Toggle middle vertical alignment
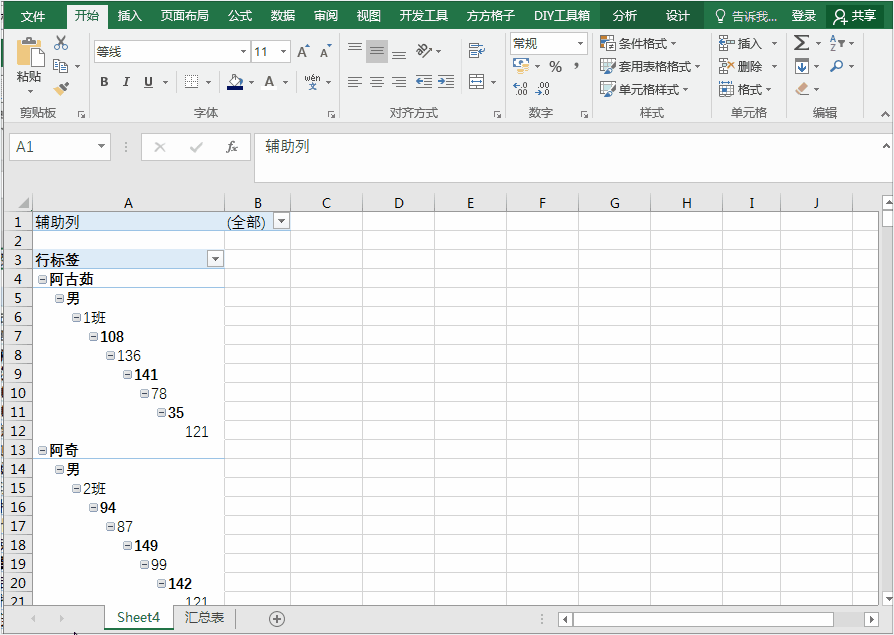The width and height of the screenshot is (894, 635). (x=377, y=51)
